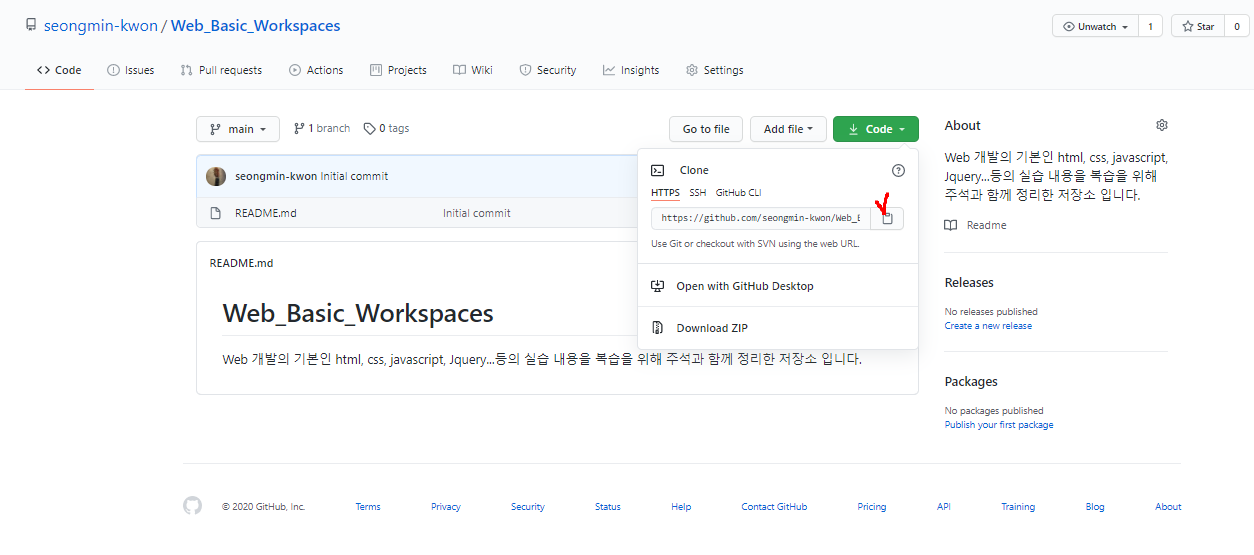The width and height of the screenshot is (1254, 555).
Task: Copy the clone URL with clipboard icon
Action: [887, 218]
